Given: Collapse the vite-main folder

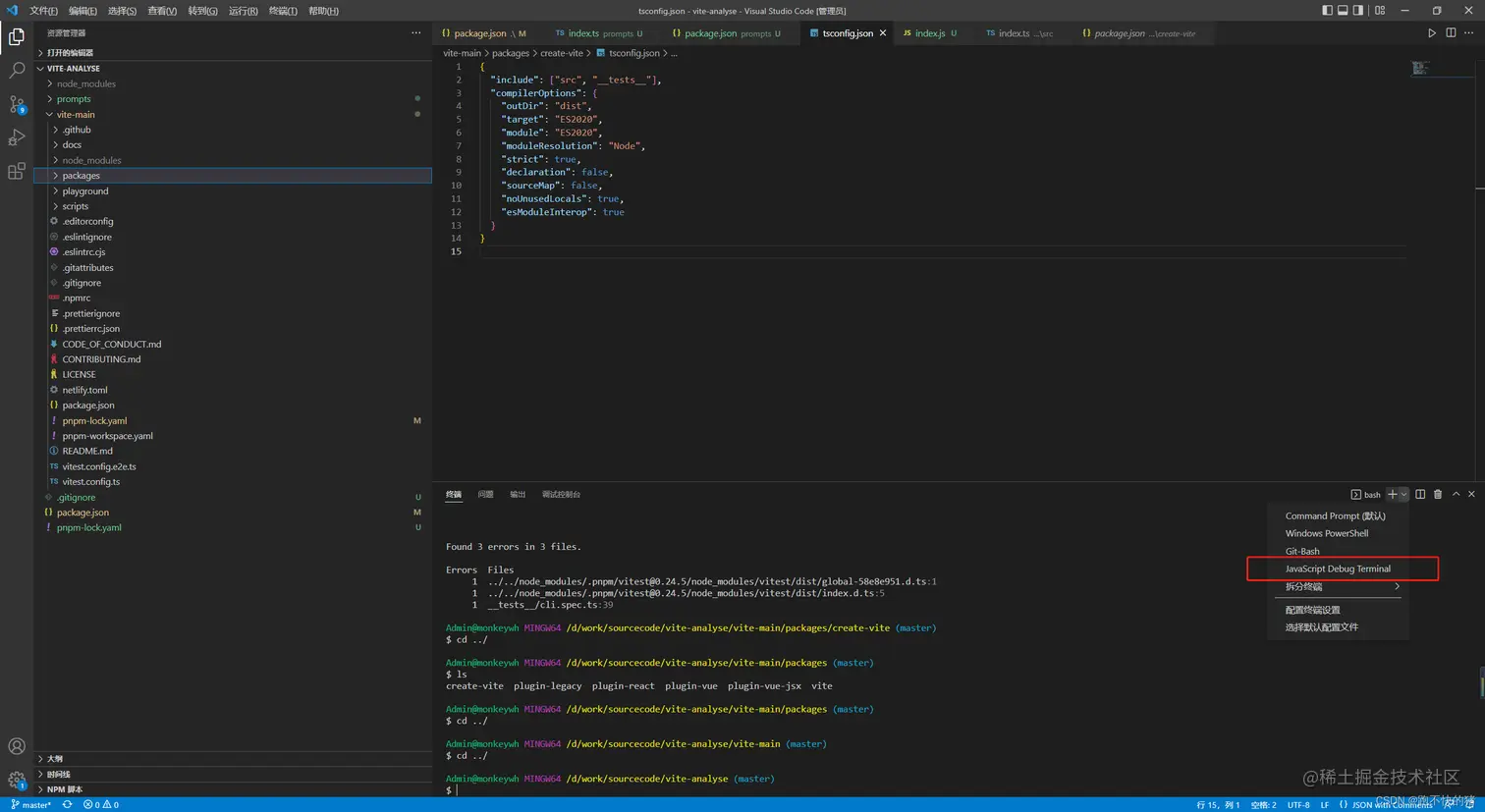Looking at the screenshot, I should [x=75, y=115].
